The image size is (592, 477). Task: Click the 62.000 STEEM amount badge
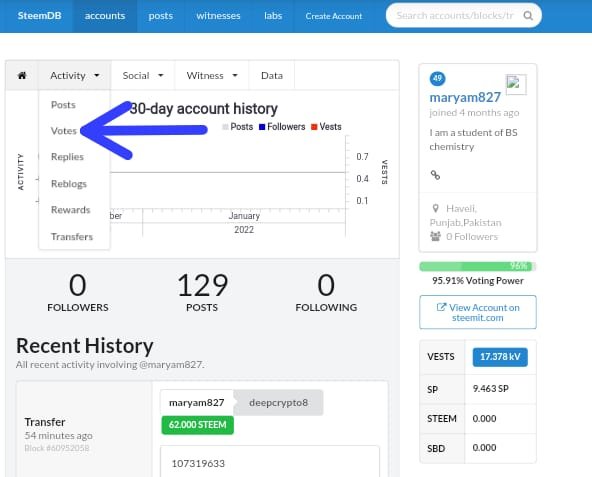pos(197,425)
